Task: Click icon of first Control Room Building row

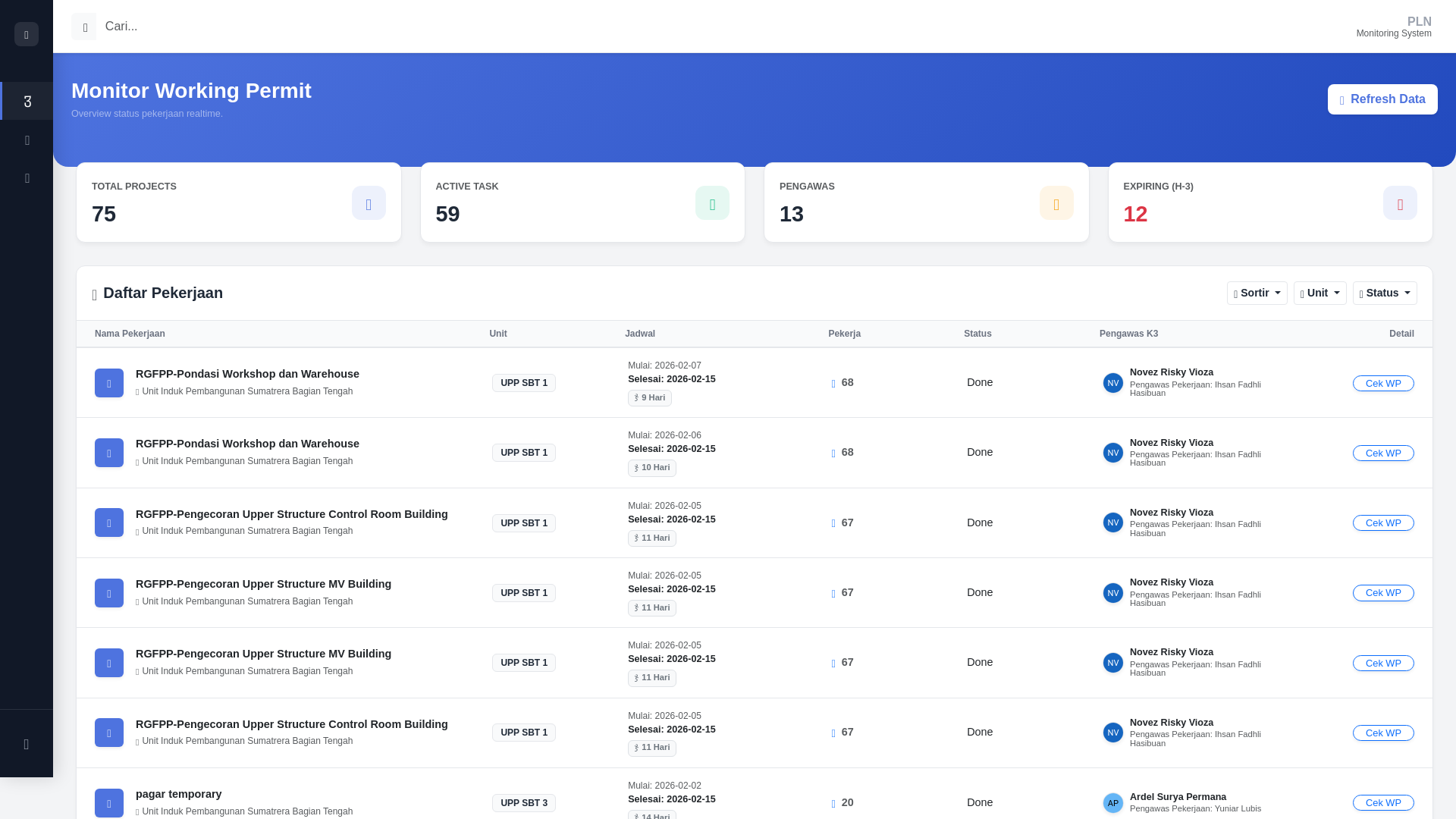Action: point(109,522)
